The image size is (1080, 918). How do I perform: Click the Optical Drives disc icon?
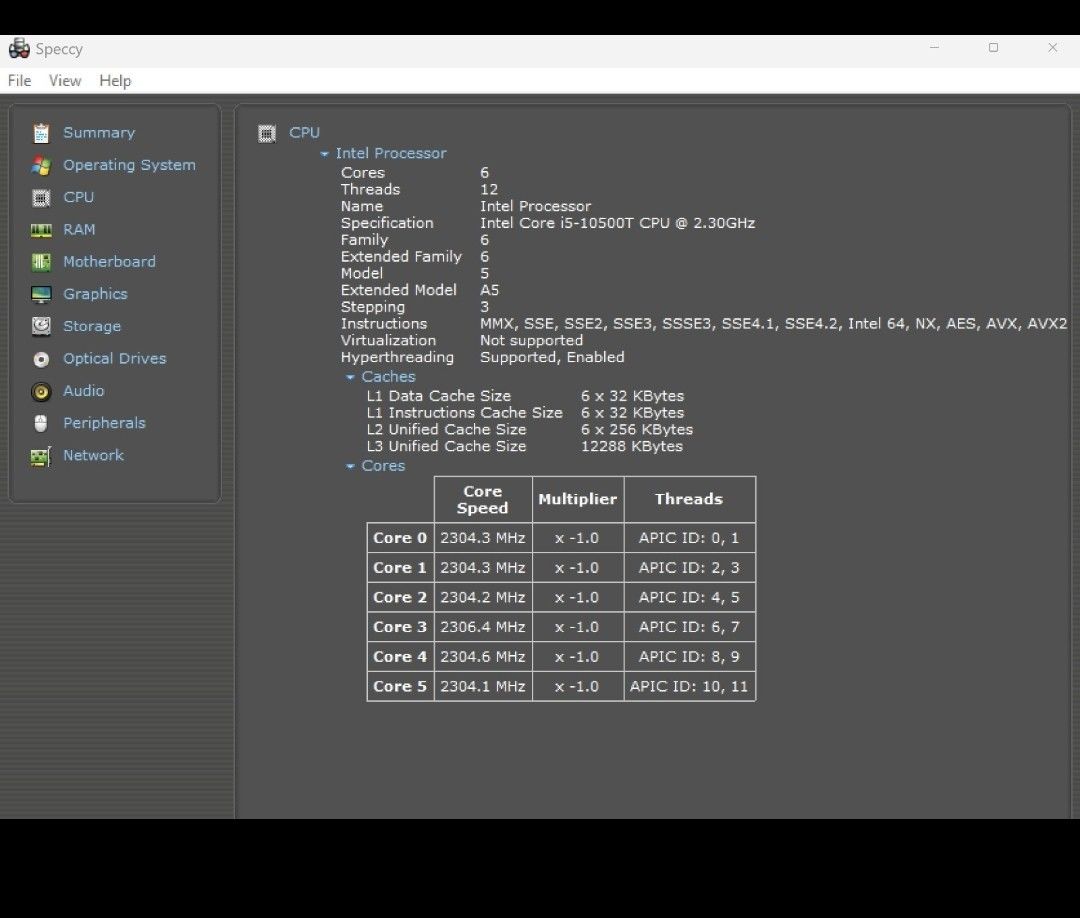[41, 359]
